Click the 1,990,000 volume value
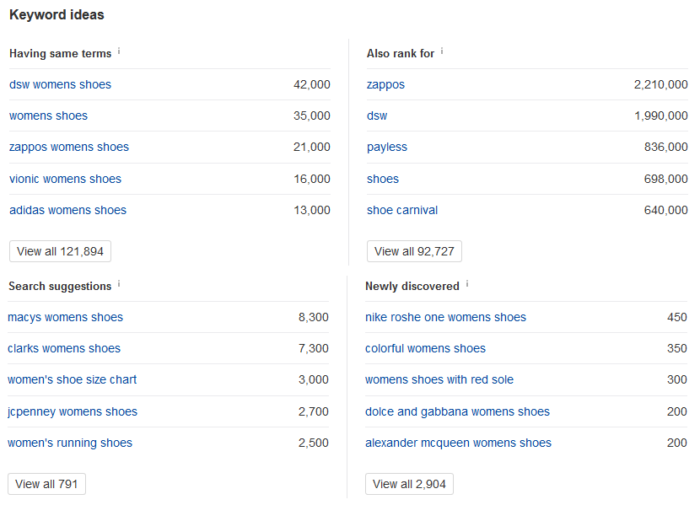Screen dimensions: 700x505 (661, 116)
